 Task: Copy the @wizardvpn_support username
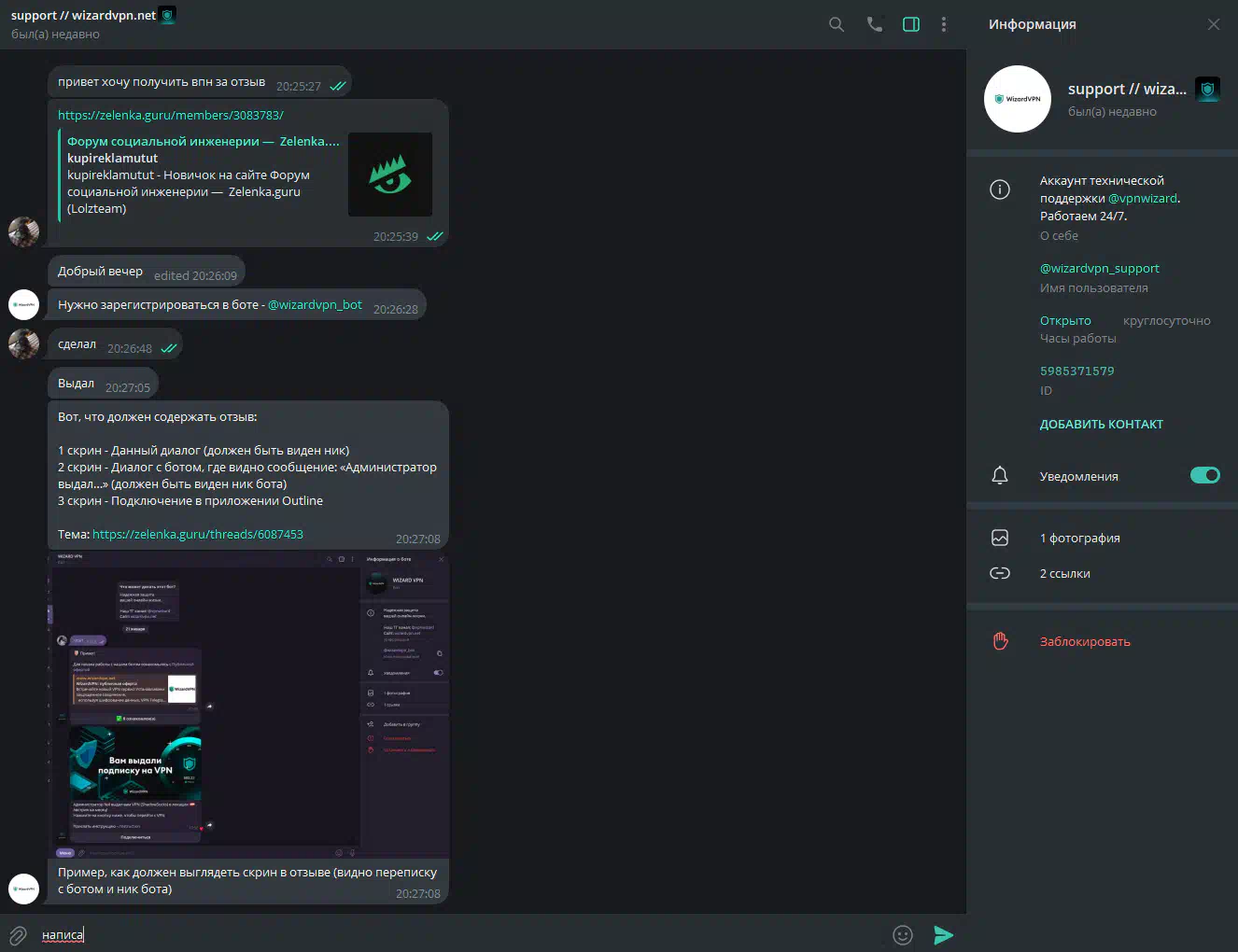(1099, 268)
